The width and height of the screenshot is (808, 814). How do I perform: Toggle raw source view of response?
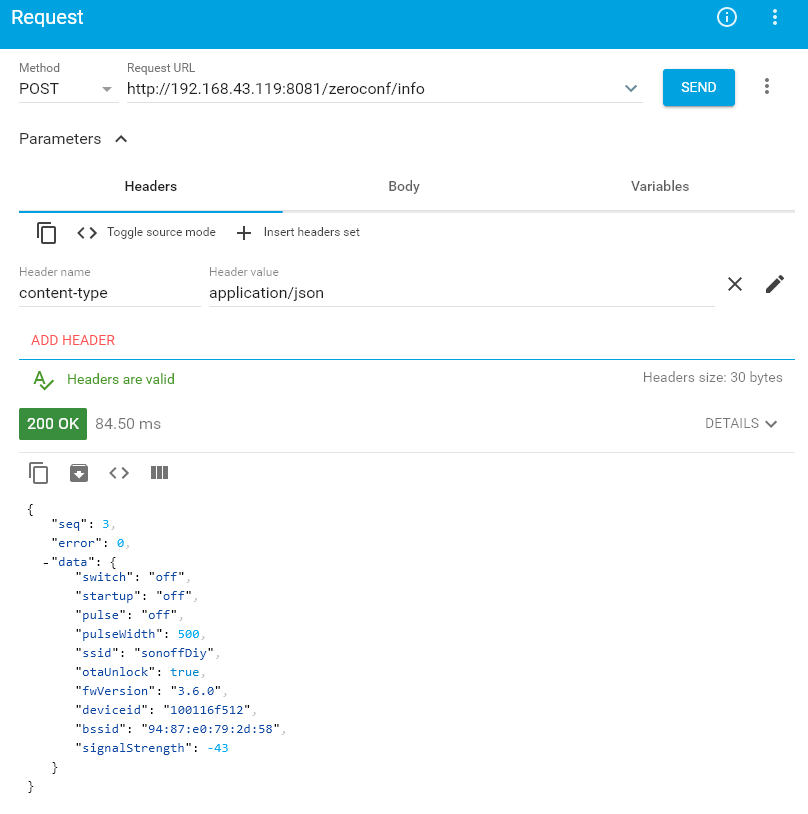[x=119, y=473]
